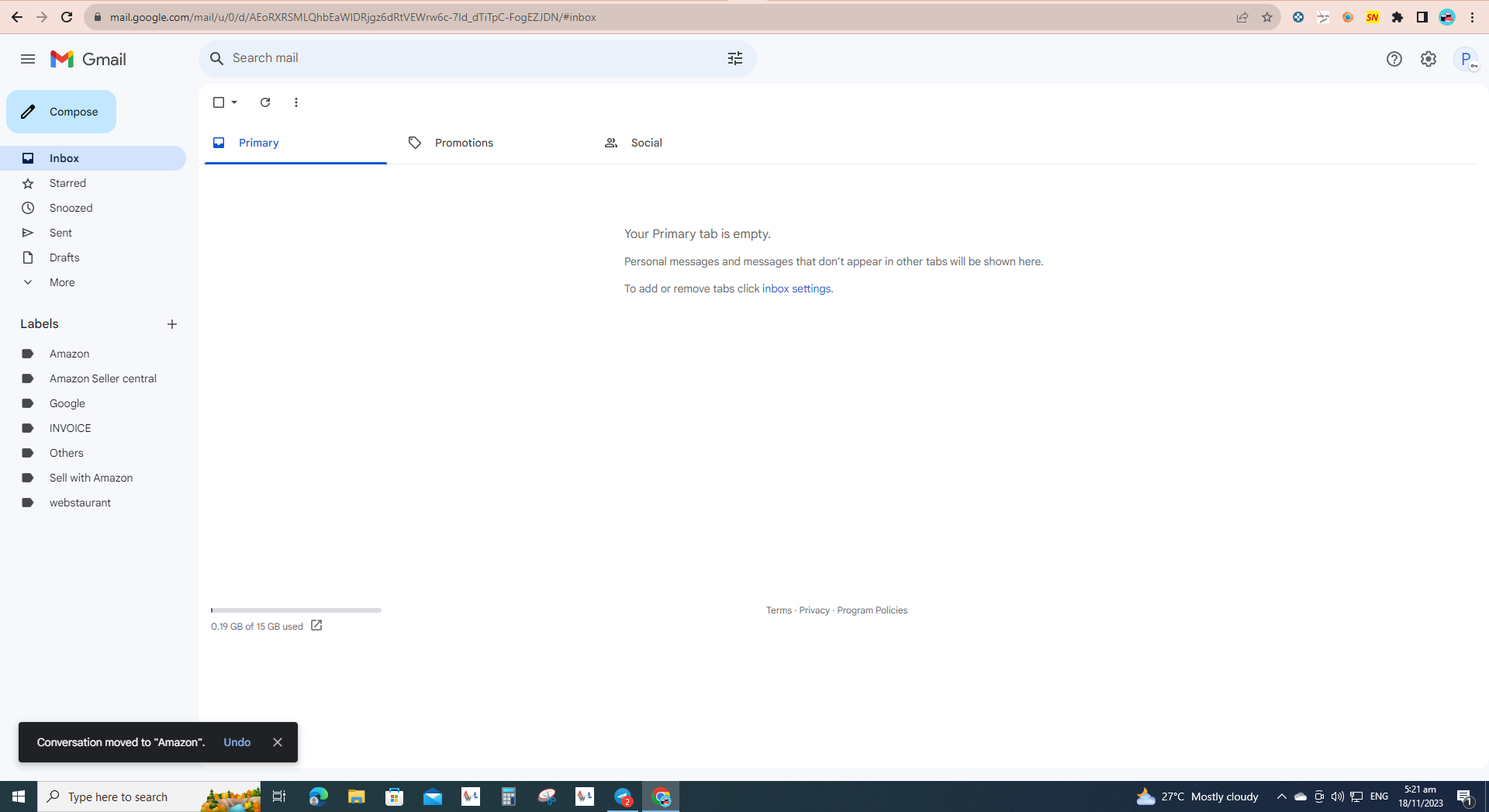Open the Inbox folder
This screenshot has width=1489, height=812.
(93, 158)
